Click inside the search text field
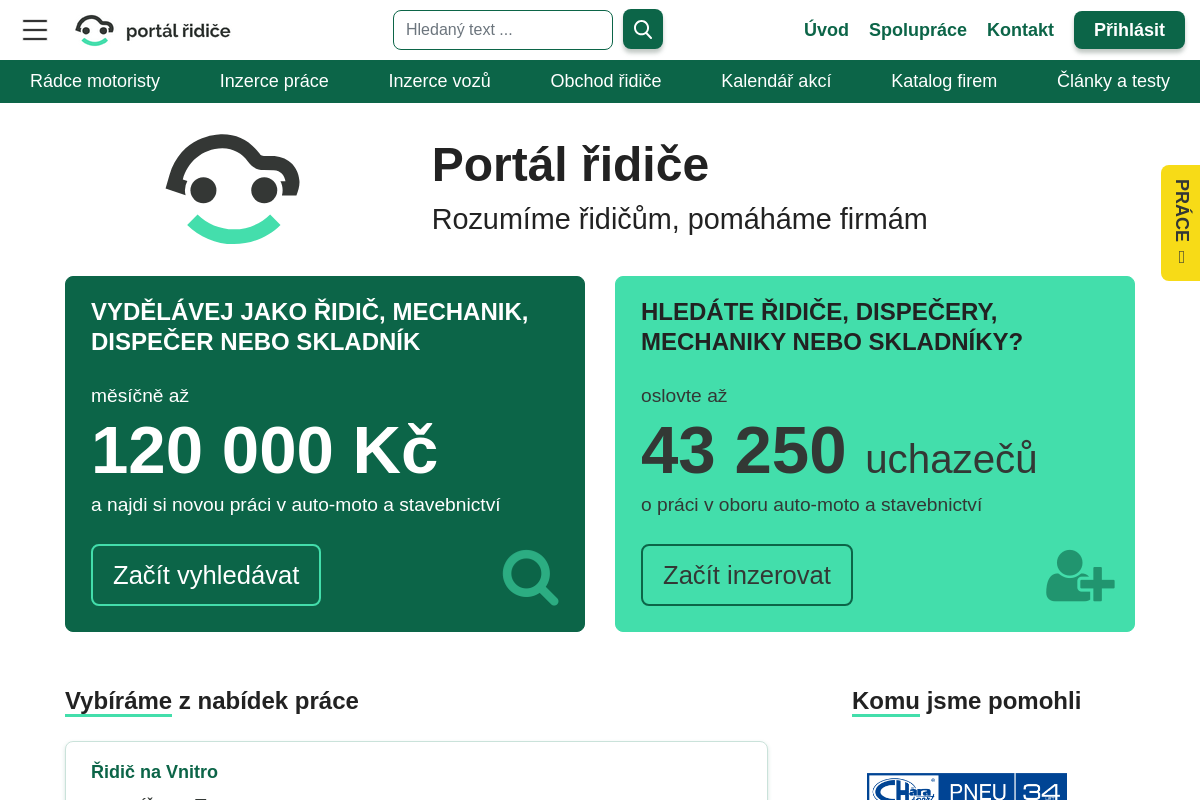1200x800 pixels. [x=503, y=30]
